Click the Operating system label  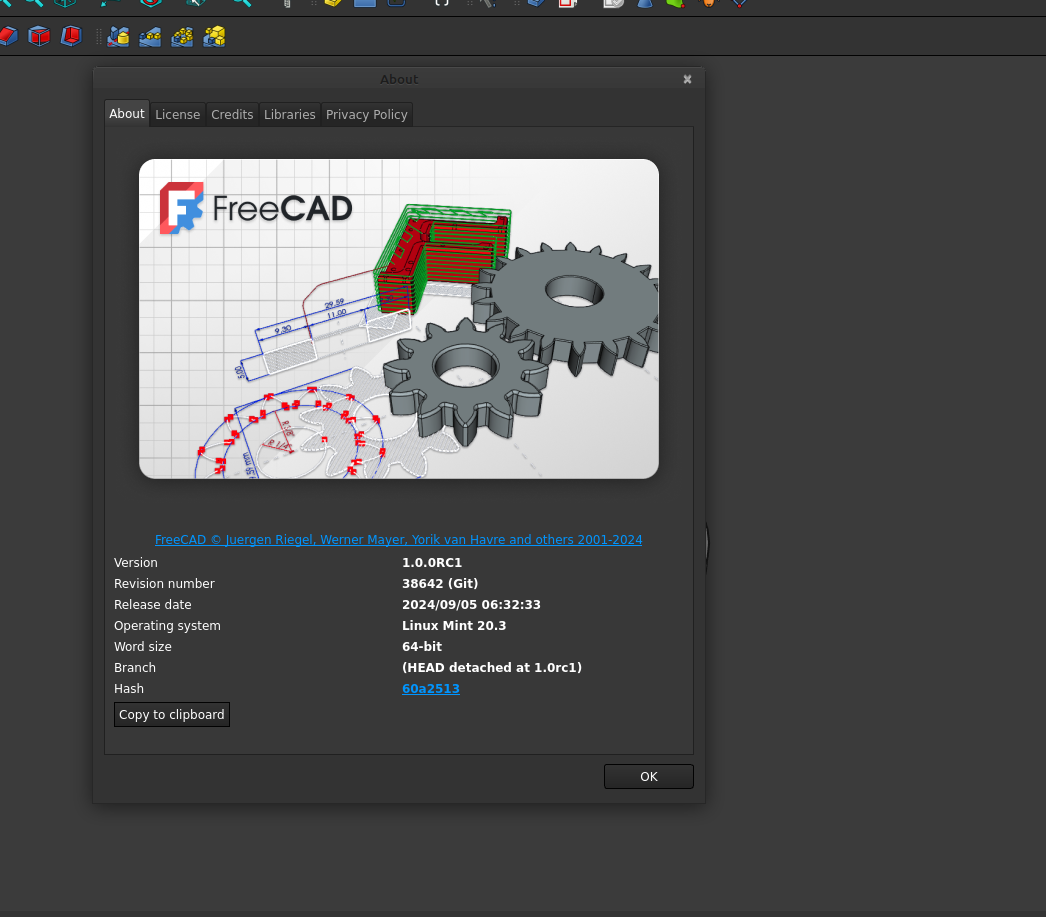pos(167,626)
